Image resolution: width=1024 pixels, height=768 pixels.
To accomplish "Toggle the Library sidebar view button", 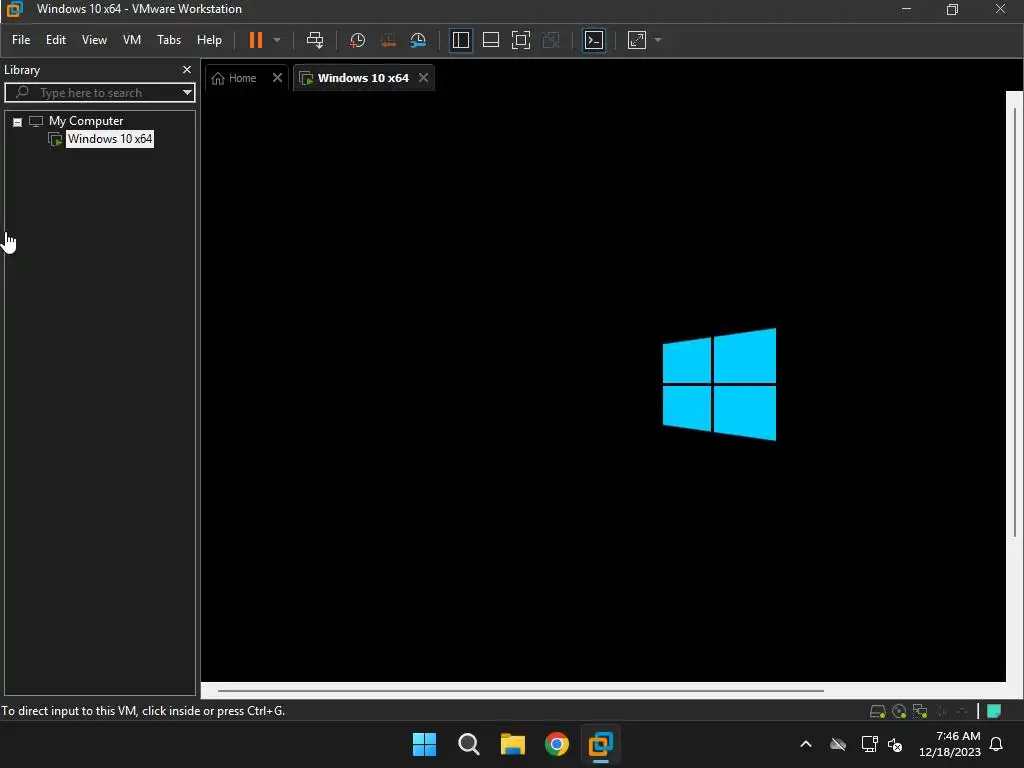I will [x=460, y=40].
